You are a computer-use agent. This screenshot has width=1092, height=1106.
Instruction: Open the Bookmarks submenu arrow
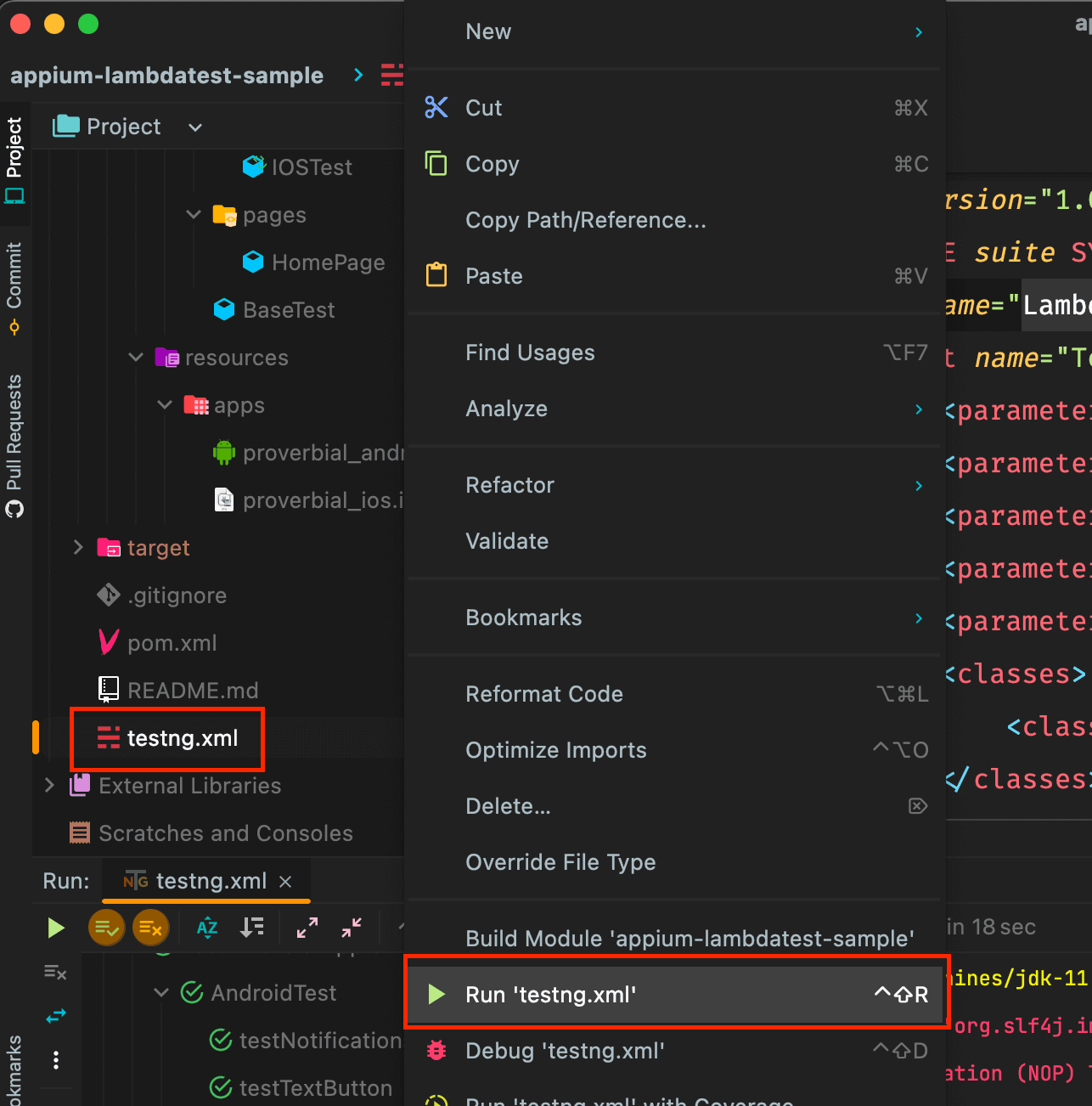(919, 618)
